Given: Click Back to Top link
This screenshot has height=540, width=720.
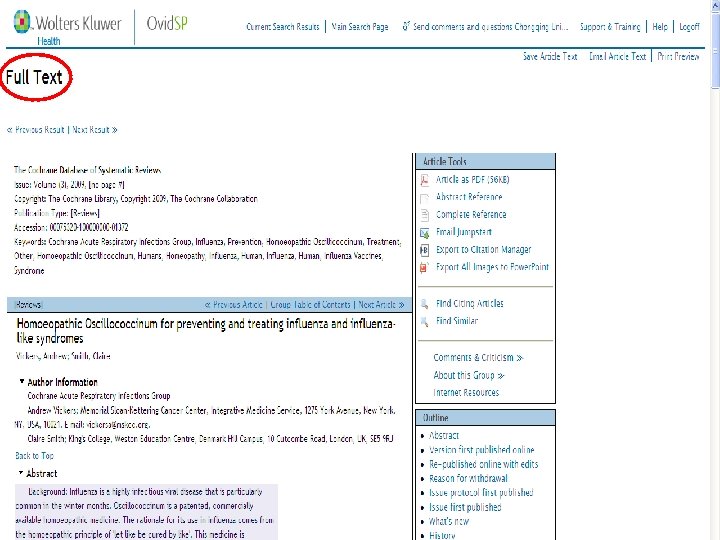Looking at the screenshot, I should tap(34, 456).
